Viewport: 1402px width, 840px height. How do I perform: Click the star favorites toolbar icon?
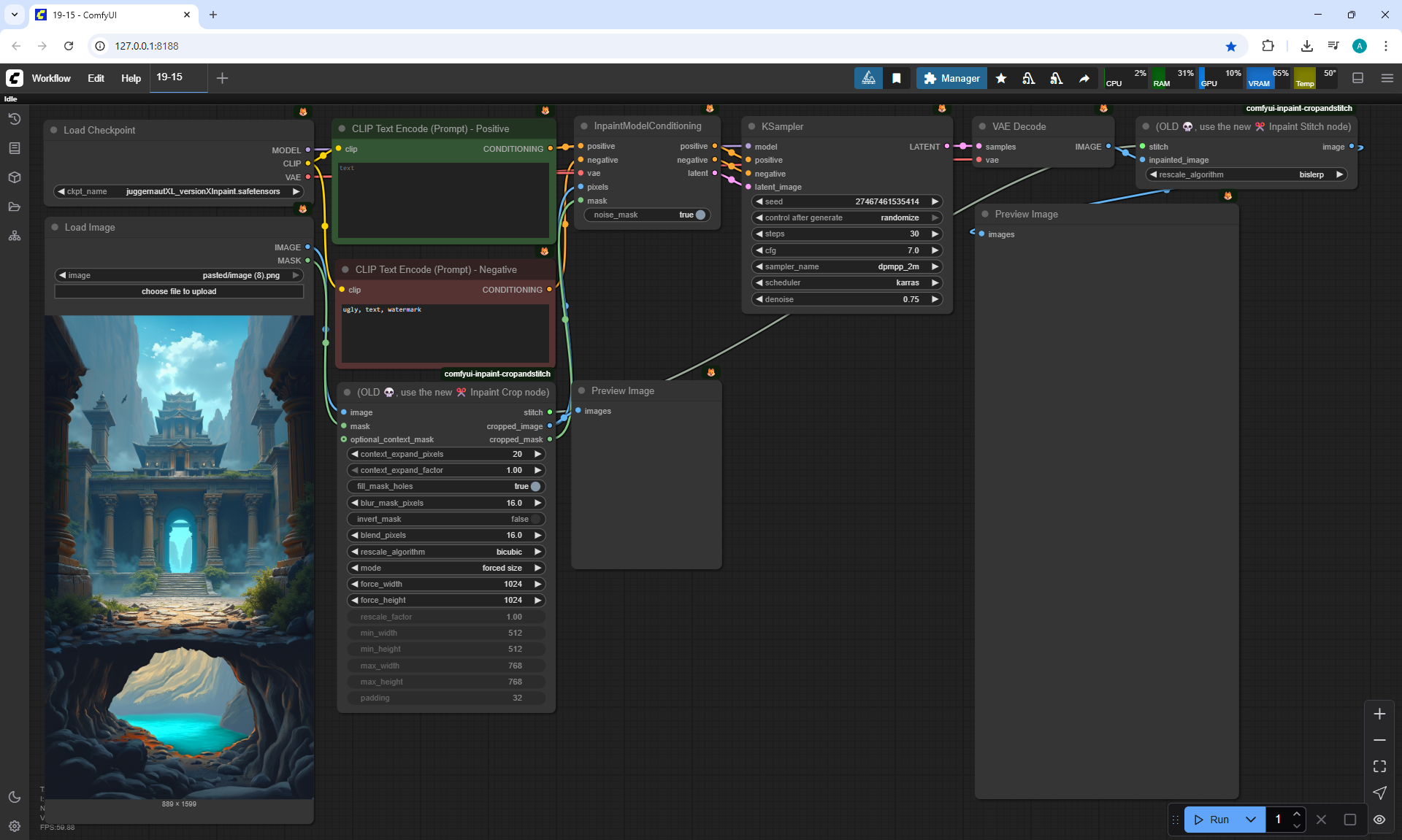point(1001,78)
